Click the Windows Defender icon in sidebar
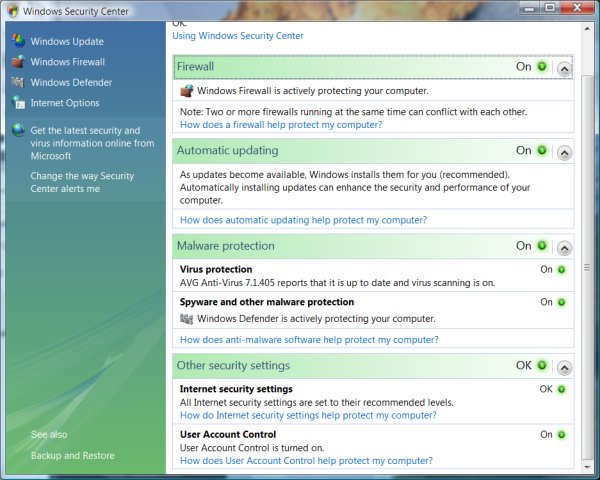 click(18, 82)
